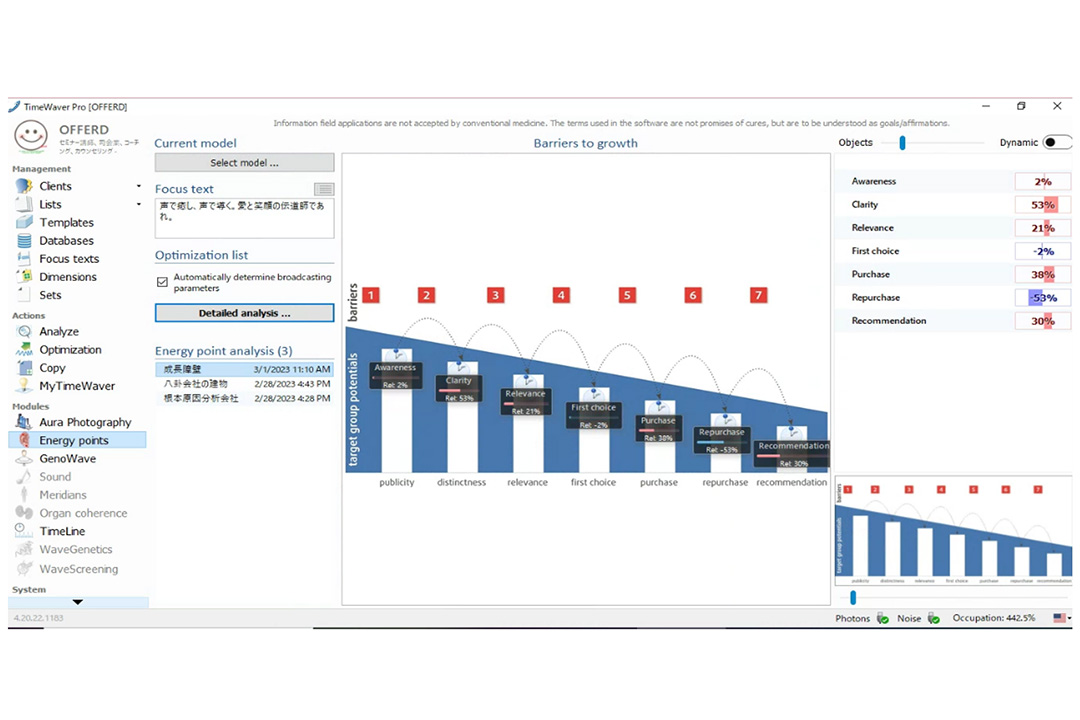
Task: Click the Focus text keyboard icon
Action: click(x=324, y=189)
